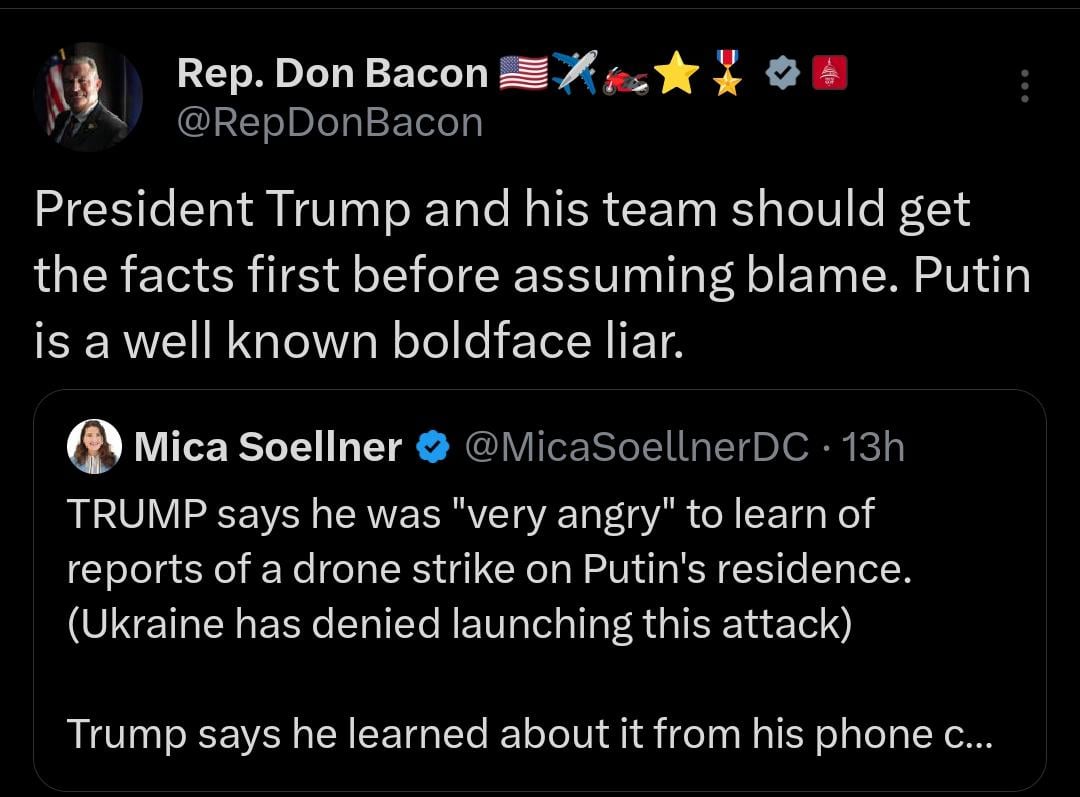Click the Mica Soellner author name

[267, 448]
